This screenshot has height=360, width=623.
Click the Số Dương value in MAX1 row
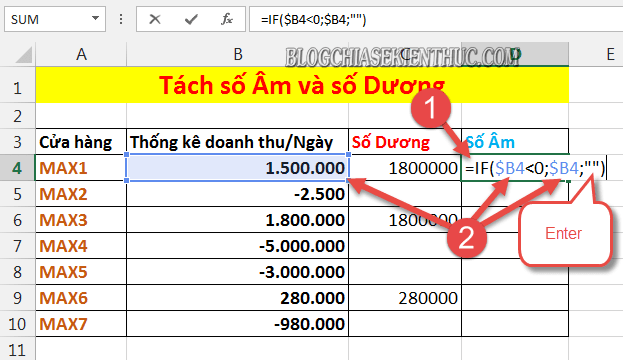coord(405,168)
